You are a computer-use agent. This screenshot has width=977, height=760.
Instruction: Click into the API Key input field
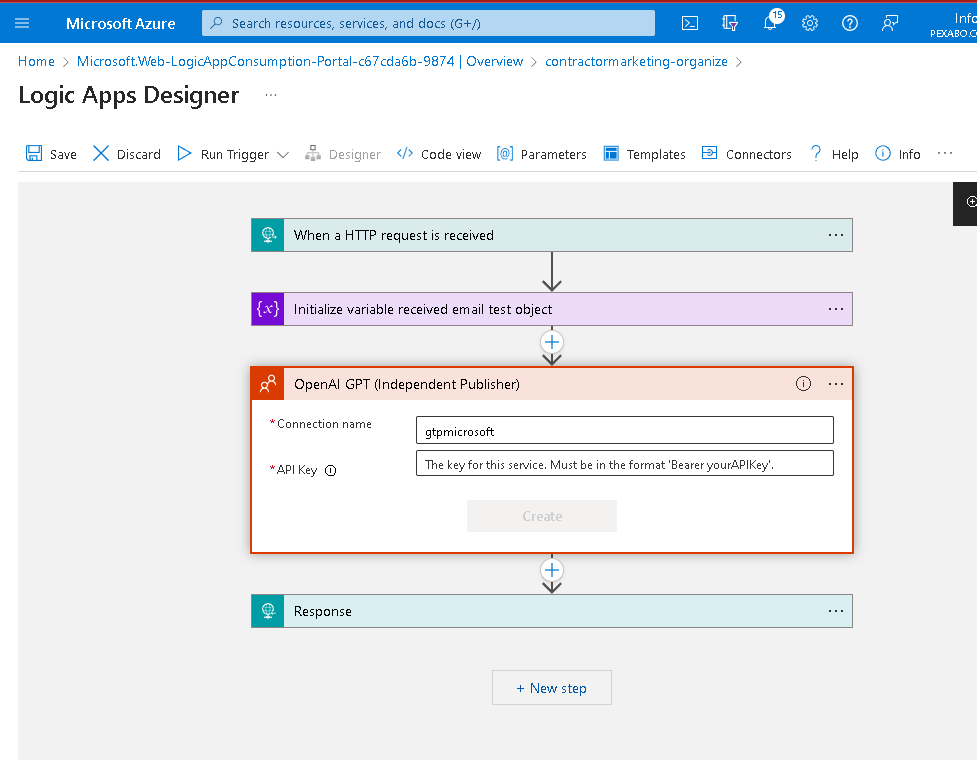[624, 463]
